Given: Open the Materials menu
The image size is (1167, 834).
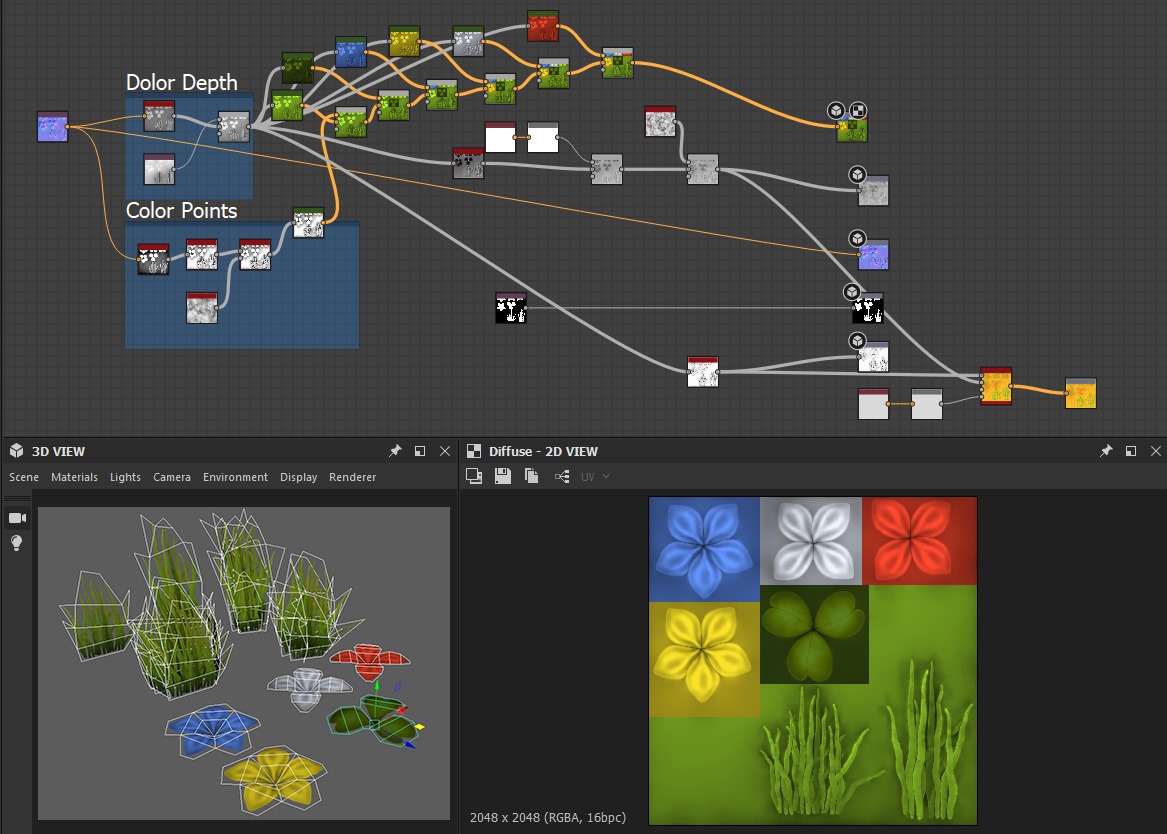Looking at the screenshot, I should click(x=74, y=477).
